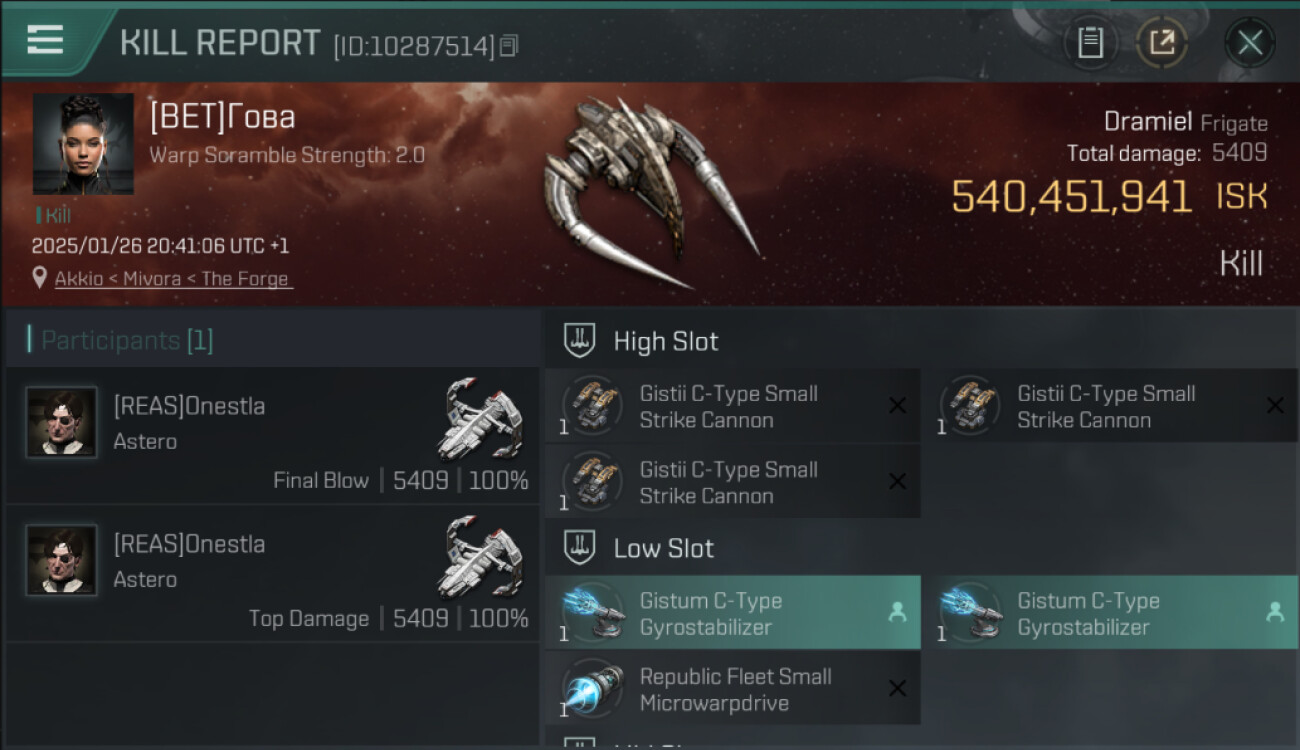The image size is (1300, 750).
Task: Close the Kill Report window
Action: point(1250,43)
